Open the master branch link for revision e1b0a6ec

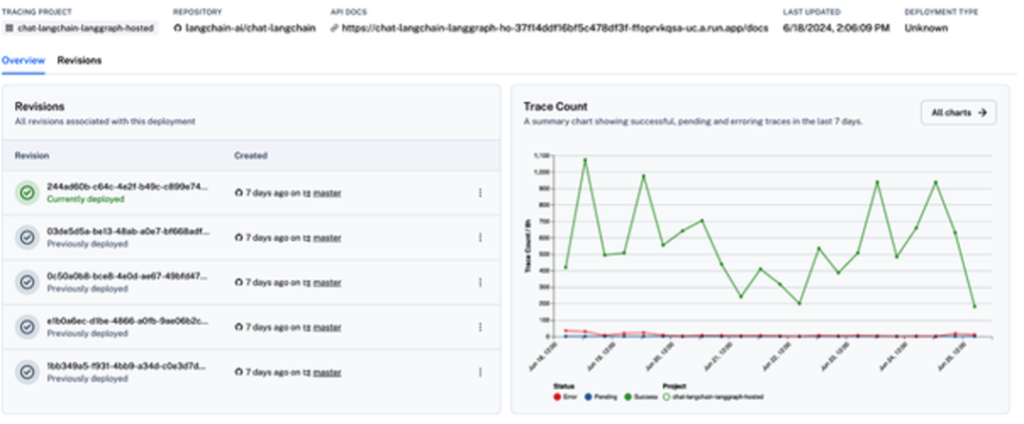327,327
